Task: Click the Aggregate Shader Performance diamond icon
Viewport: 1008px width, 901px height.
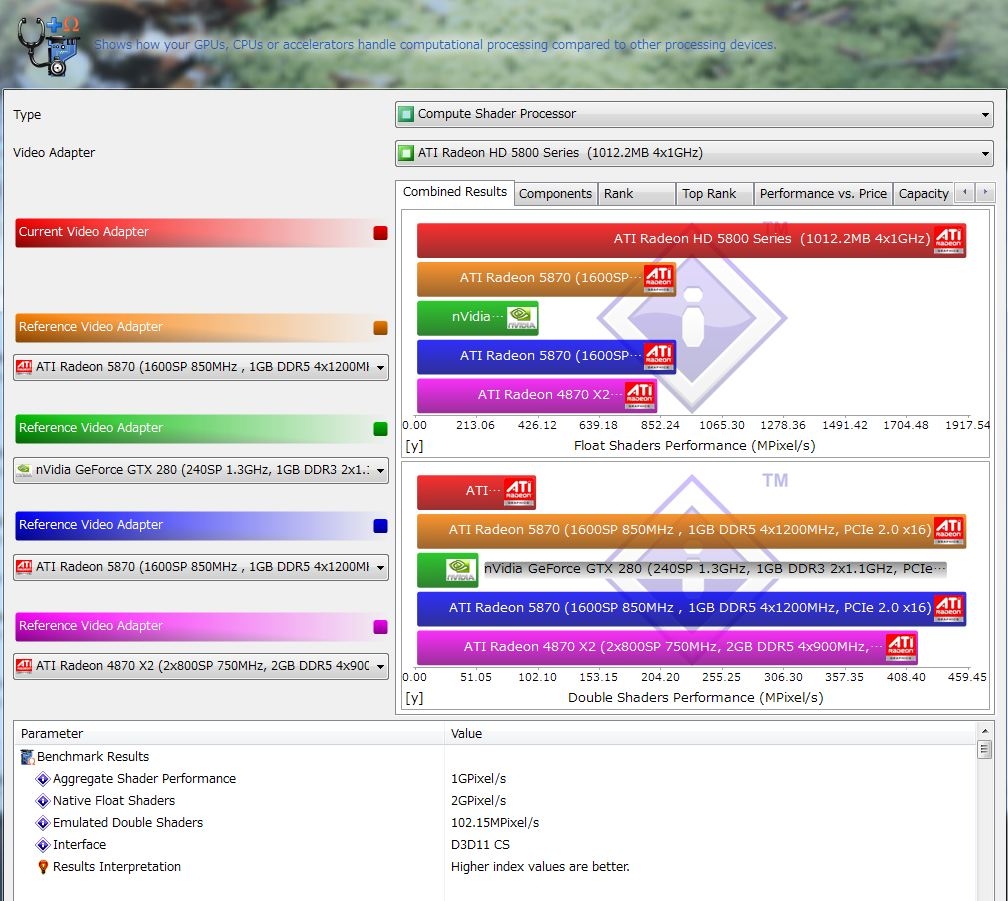Action: tap(43, 779)
